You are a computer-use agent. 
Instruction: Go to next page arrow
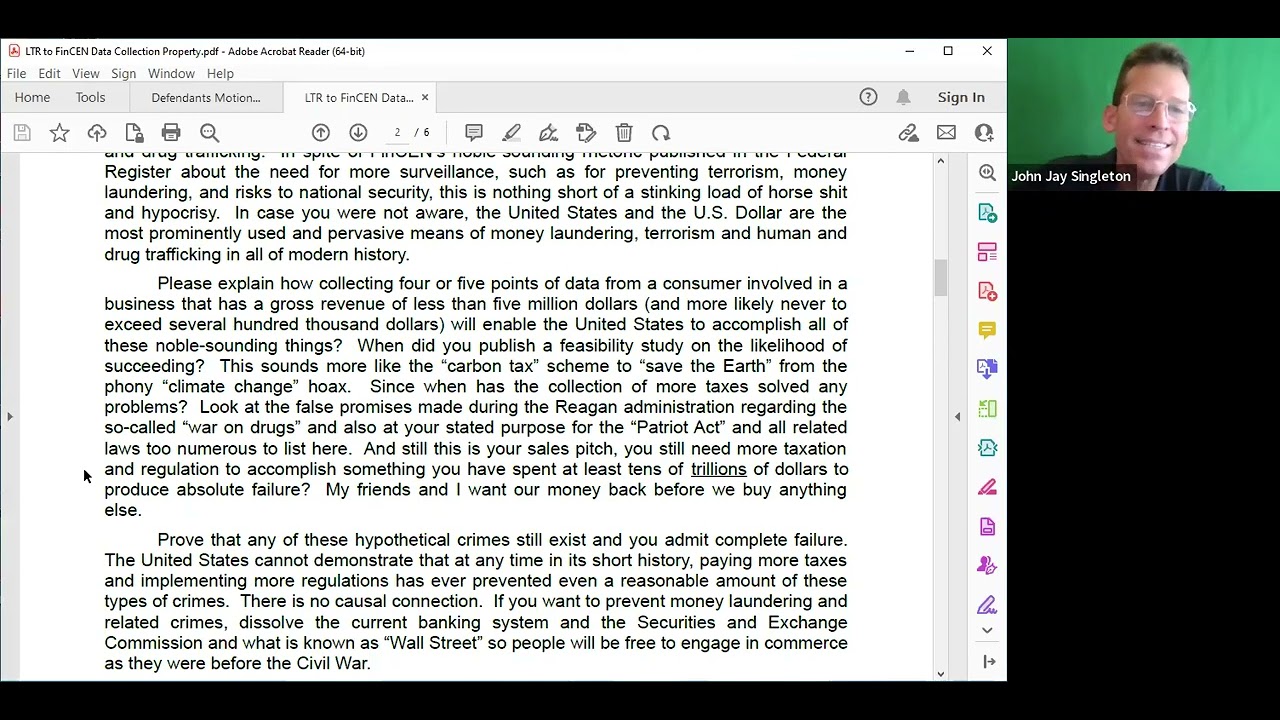pos(358,133)
